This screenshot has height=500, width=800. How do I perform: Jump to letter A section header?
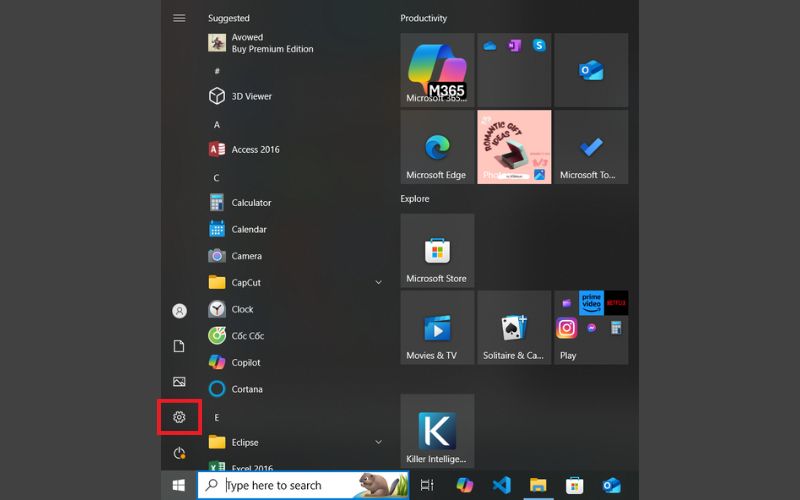[217, 124]
